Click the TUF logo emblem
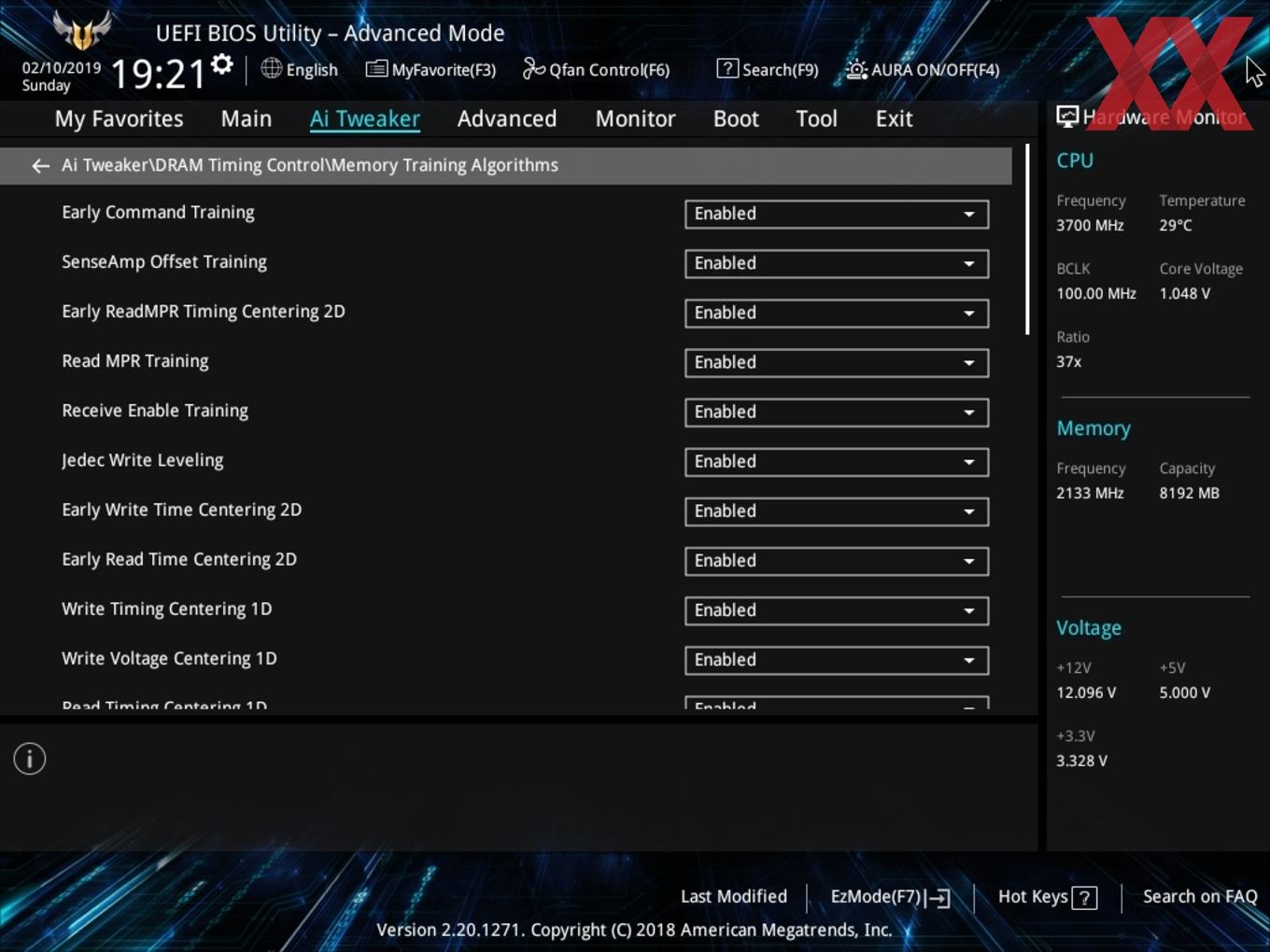This screenshot has height=952, width=1270. click(x=82, y=31)
